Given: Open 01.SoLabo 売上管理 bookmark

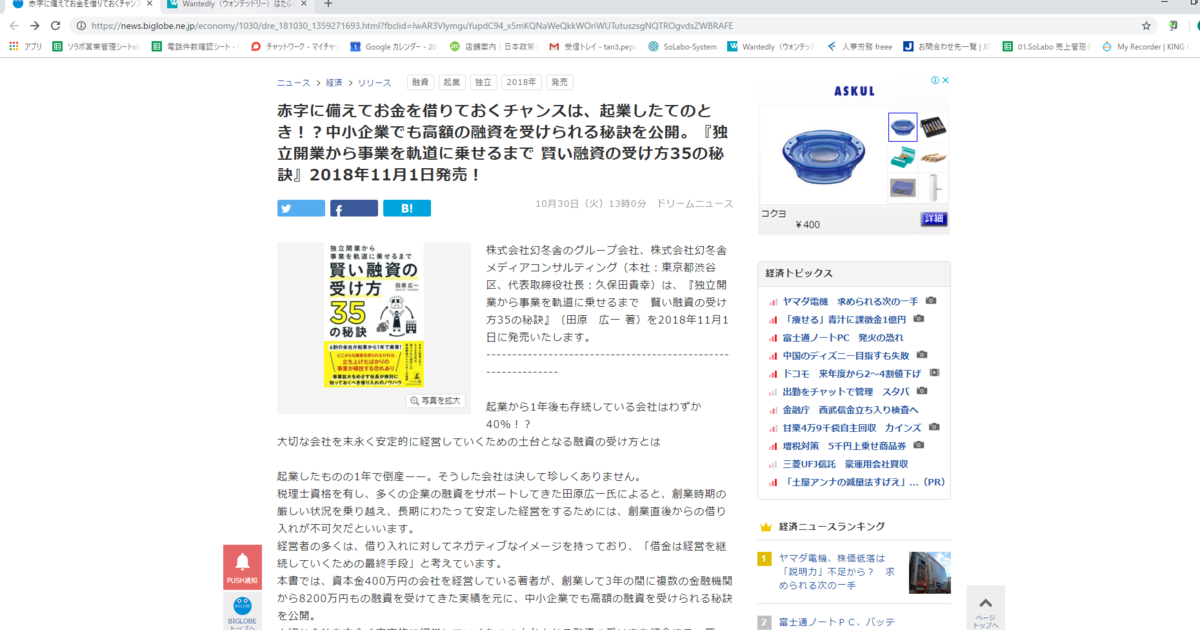Looking at the screenshot, I should [x=1047, y=46].
